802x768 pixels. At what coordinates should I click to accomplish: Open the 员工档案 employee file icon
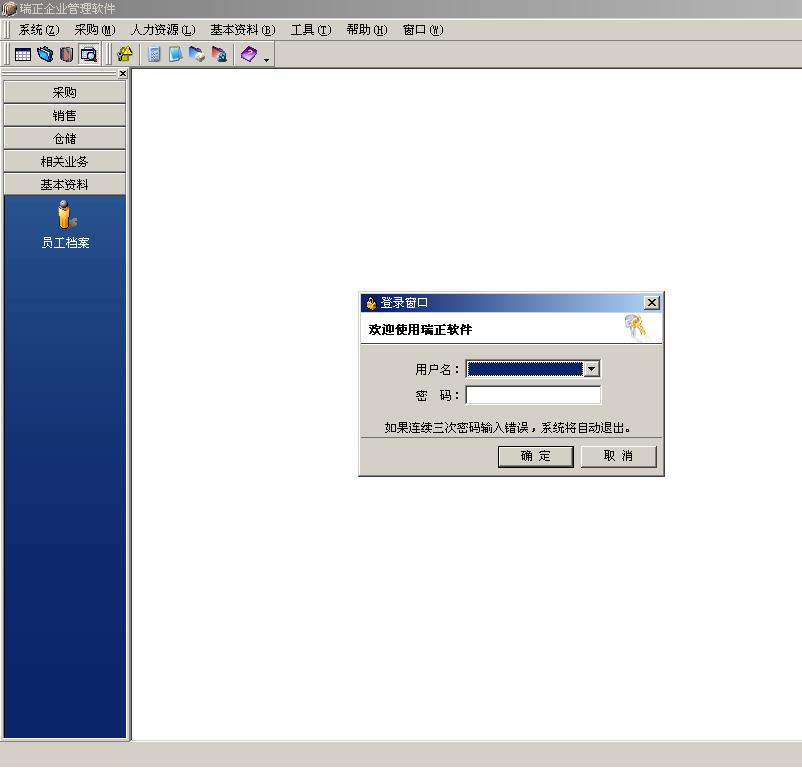(65, 224)
